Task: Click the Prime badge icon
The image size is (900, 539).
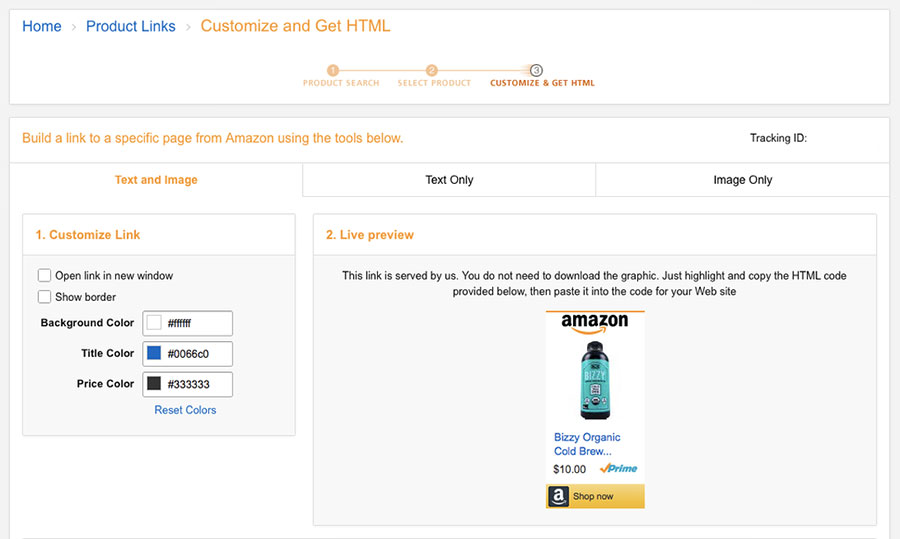Action: tap(618, 468)
